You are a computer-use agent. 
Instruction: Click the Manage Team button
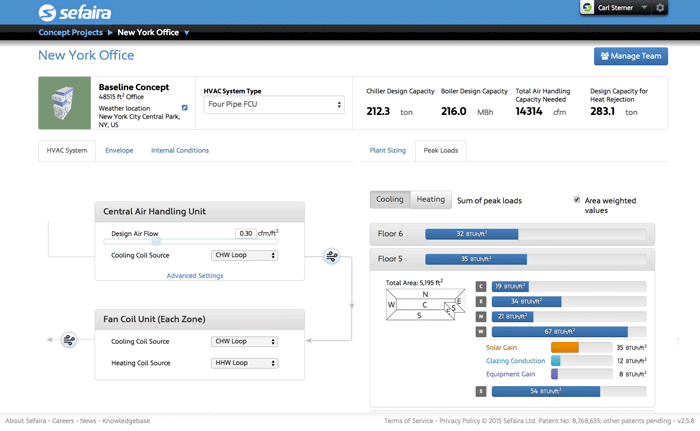point(630,57)
